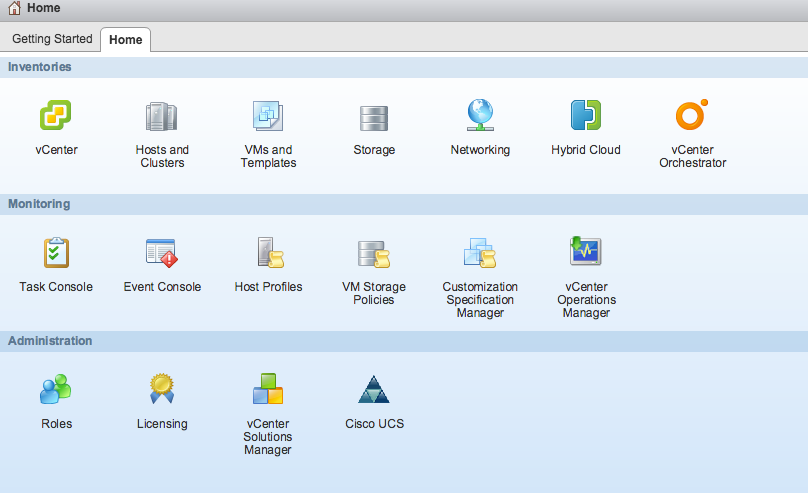Open Hosts and Clusters icon

pyautogui.click(x=162, y=116)
